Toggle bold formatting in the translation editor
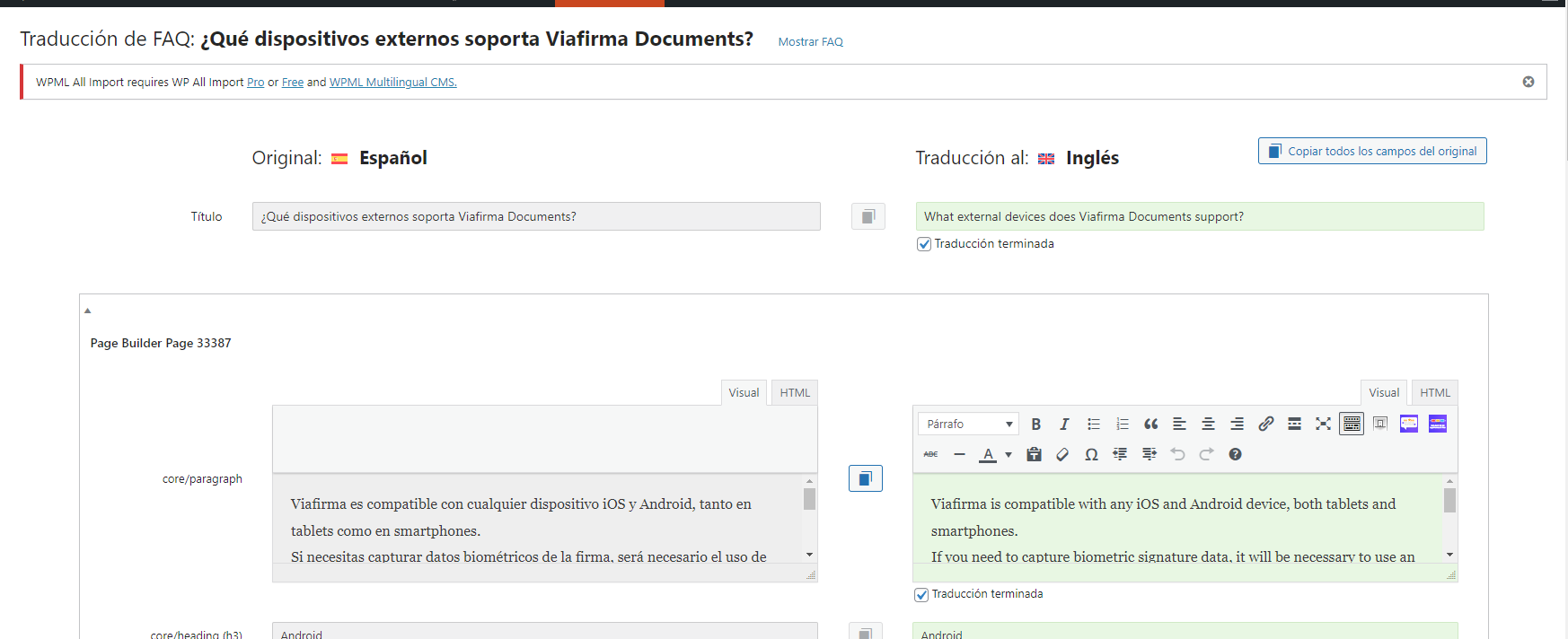The height and width of the screenshot is (639, 1568). point(1035,425)
